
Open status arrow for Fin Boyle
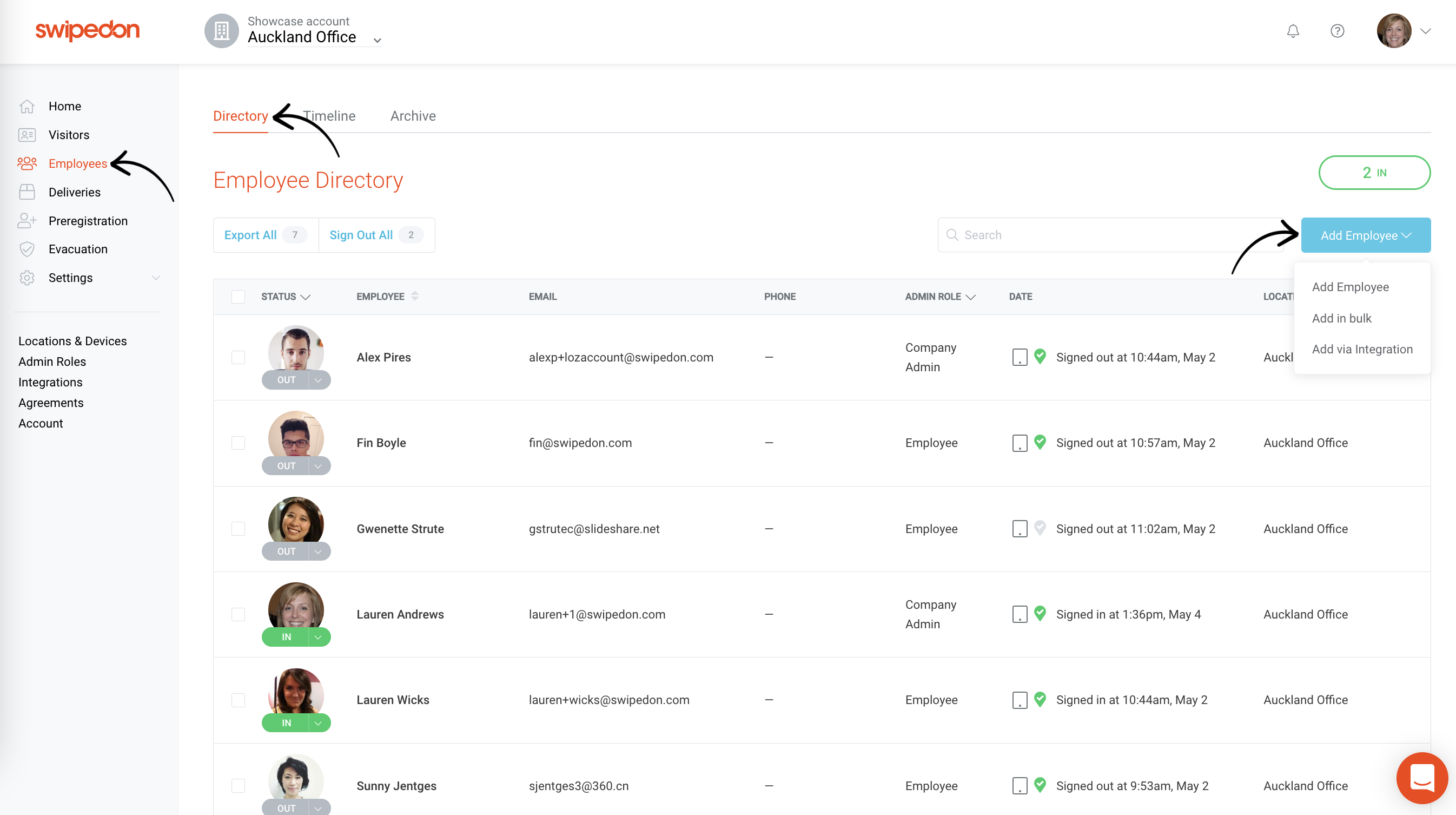pyautogui.click(x=318, y=466)
